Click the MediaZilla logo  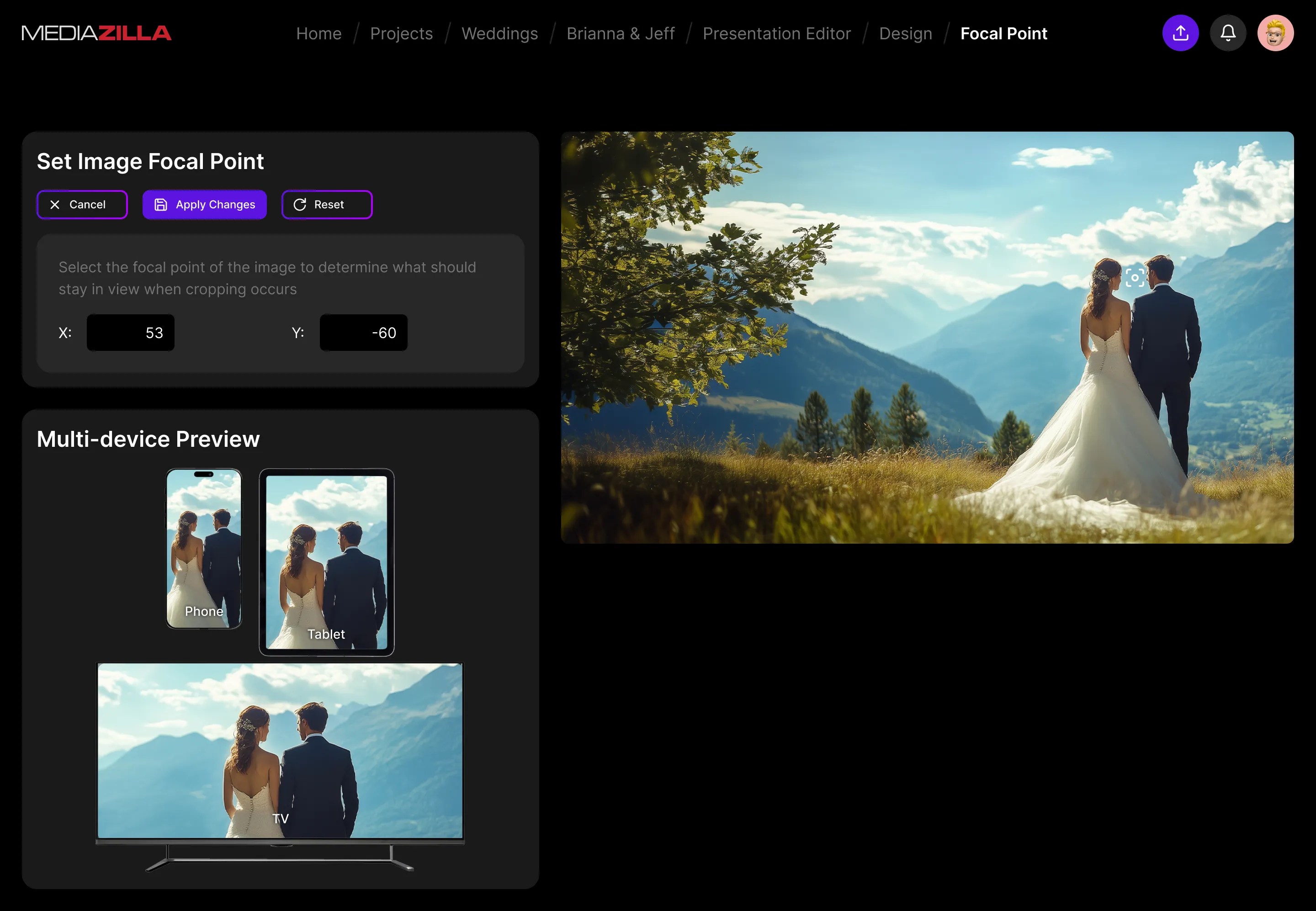pos(96,33)
